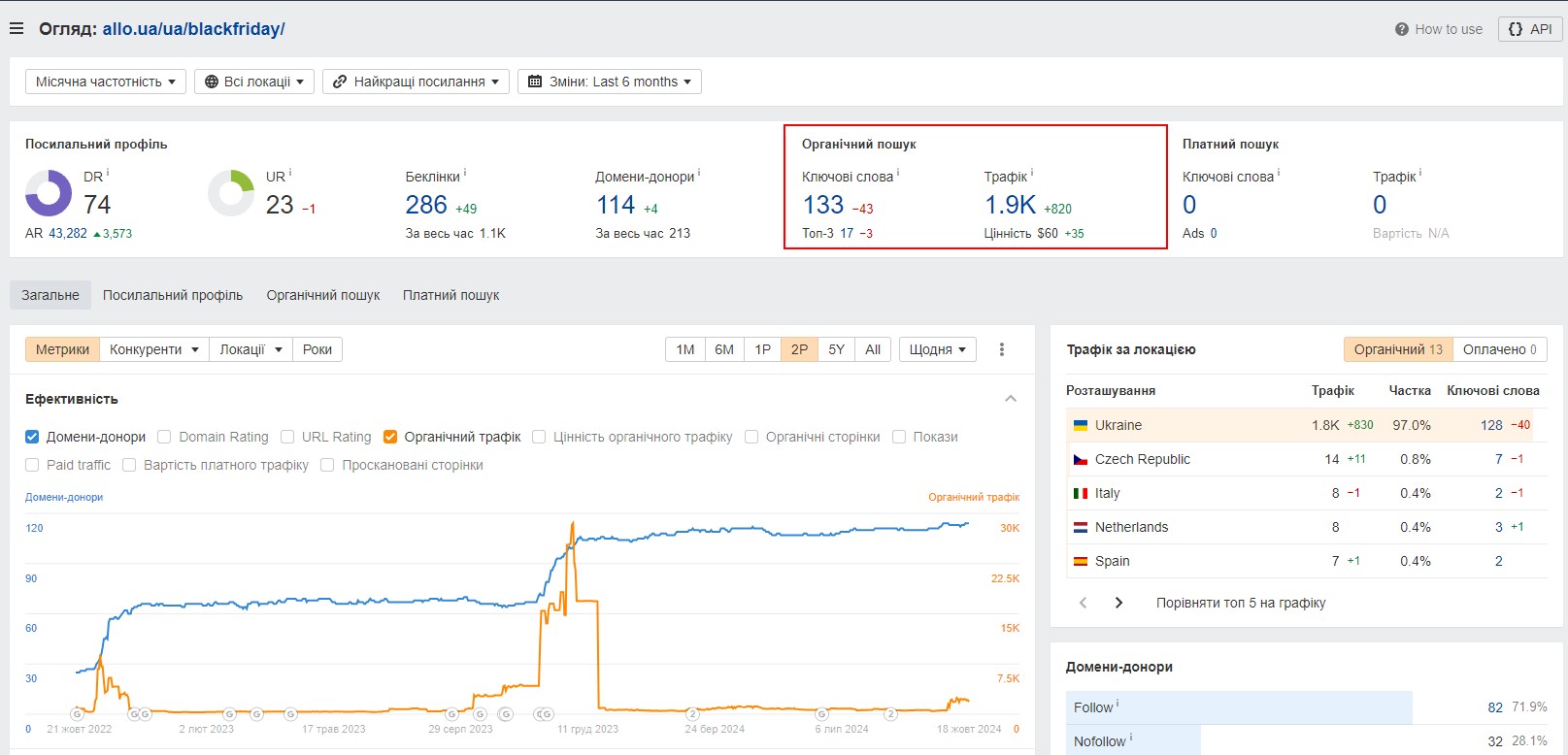Set chart range to 1M
The height and width of the screenshot is (755, 1568).
(685, 349)
